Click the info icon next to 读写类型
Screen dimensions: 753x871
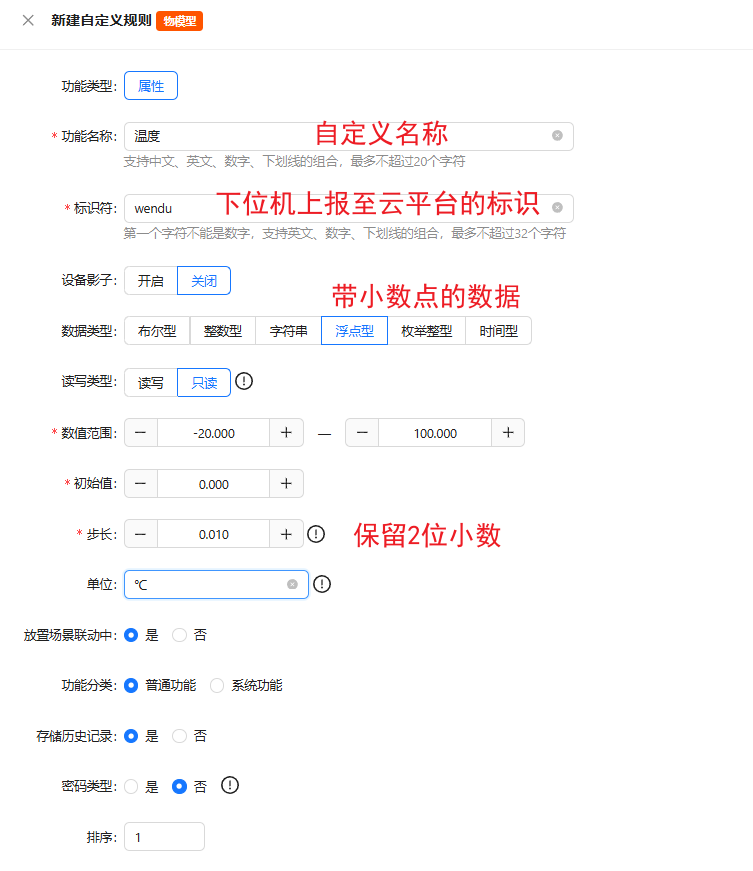(x=244, y=381)
